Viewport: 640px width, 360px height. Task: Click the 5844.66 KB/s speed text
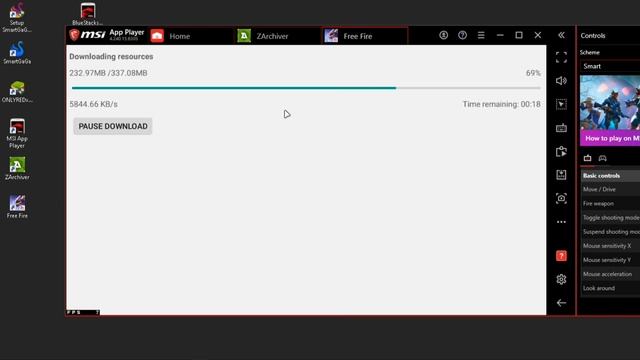pos(93,104)
